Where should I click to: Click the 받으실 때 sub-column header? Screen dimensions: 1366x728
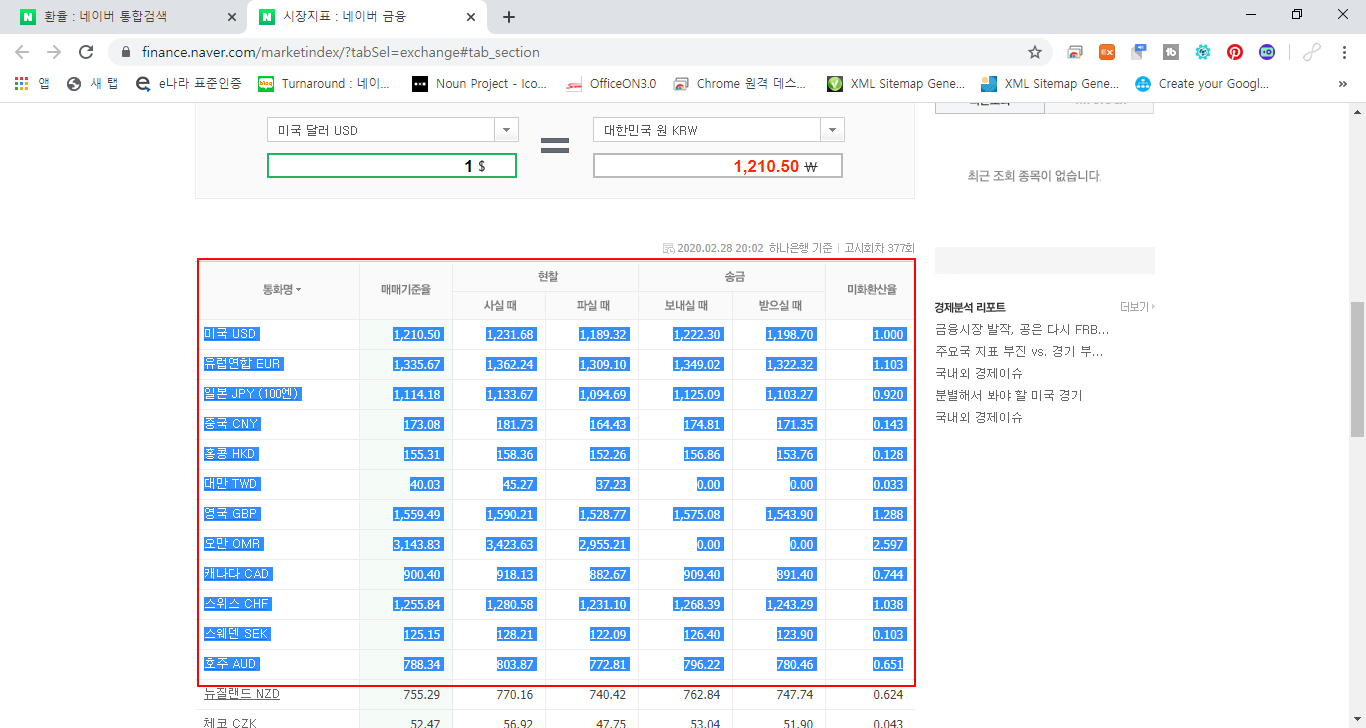tap(781, 306)
